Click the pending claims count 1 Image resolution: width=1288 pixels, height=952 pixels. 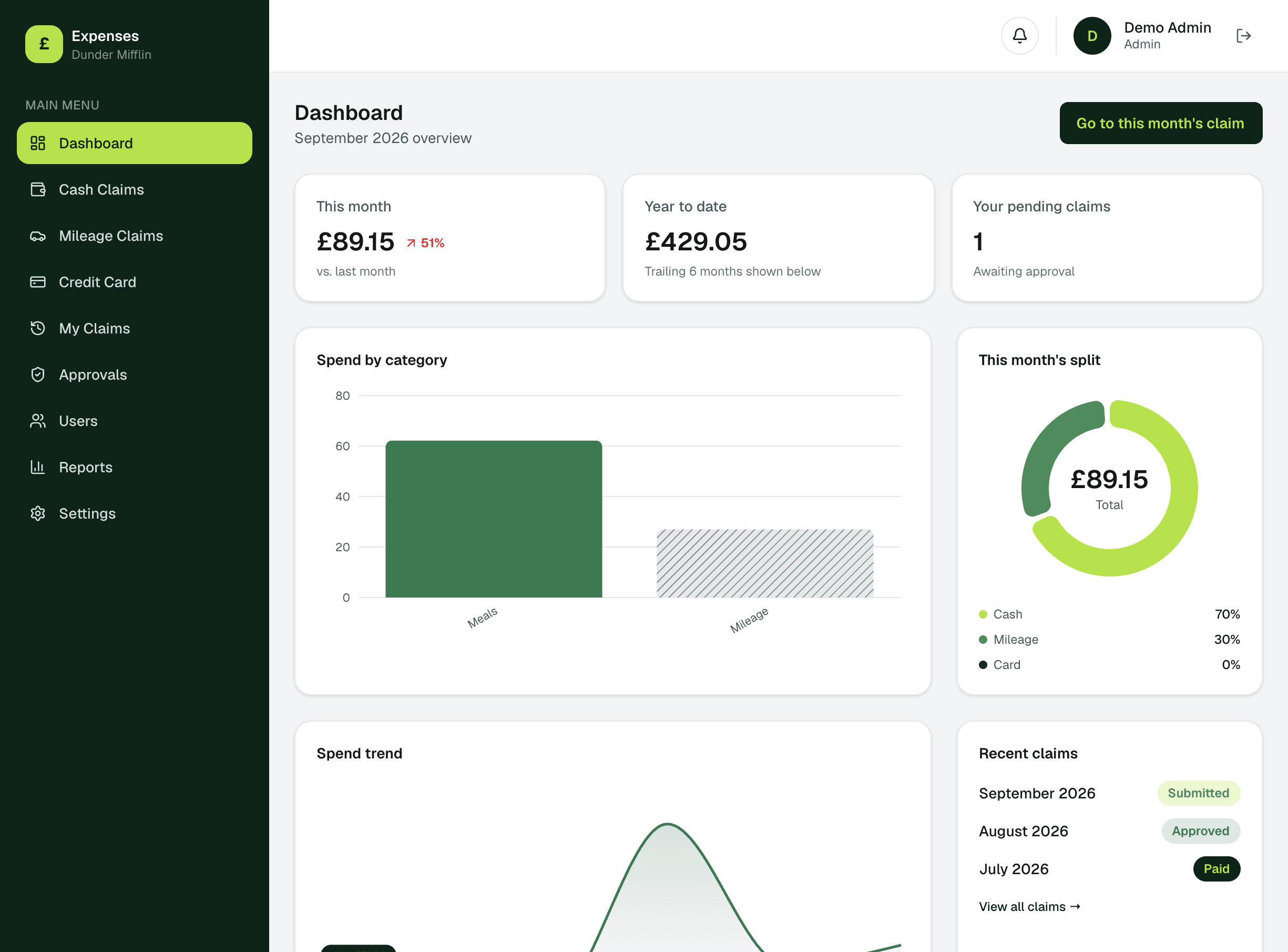point(978,241)
